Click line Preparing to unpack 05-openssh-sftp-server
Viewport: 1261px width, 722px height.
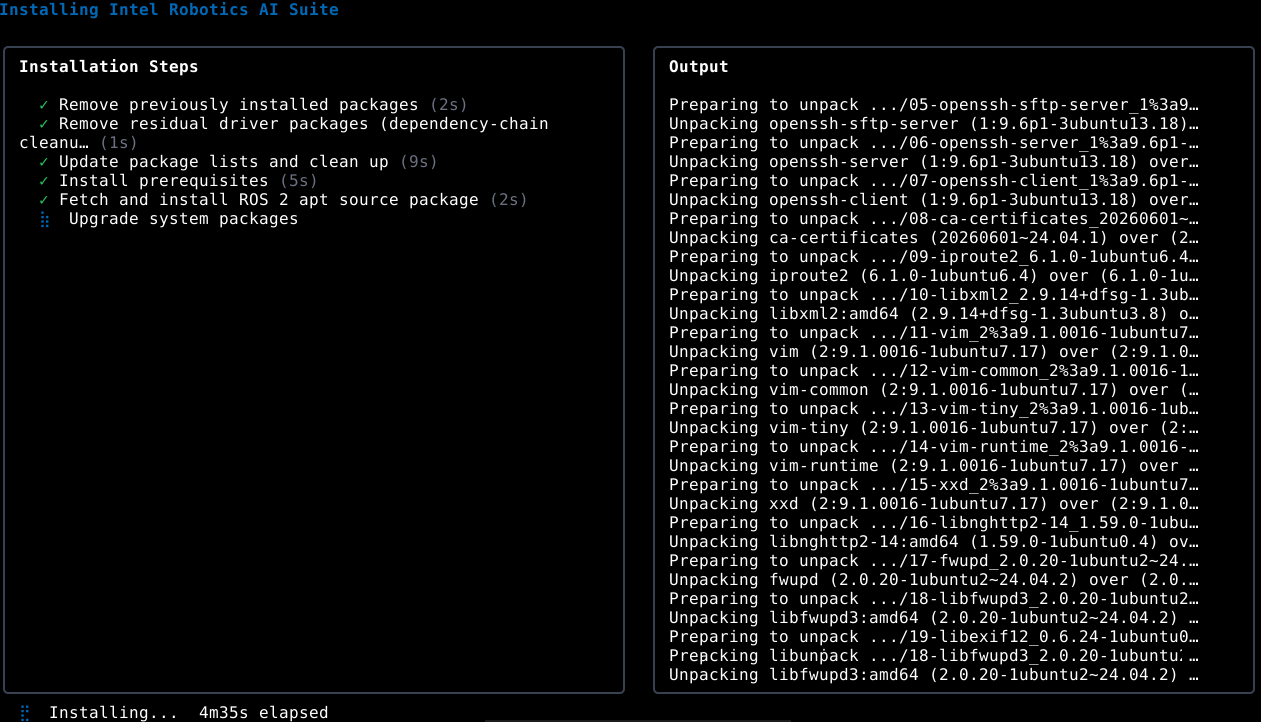pos(934,105)
